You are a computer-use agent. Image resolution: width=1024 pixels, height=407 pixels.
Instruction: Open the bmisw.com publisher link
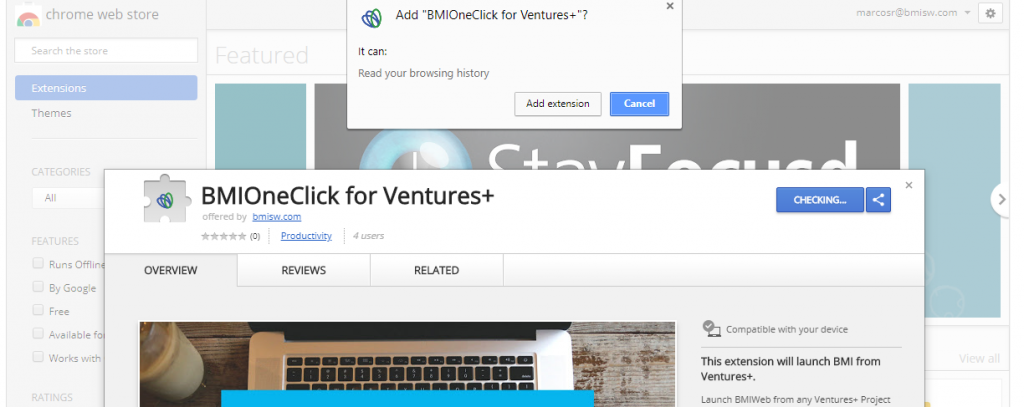pyautogui.click(x=277, y=217)
